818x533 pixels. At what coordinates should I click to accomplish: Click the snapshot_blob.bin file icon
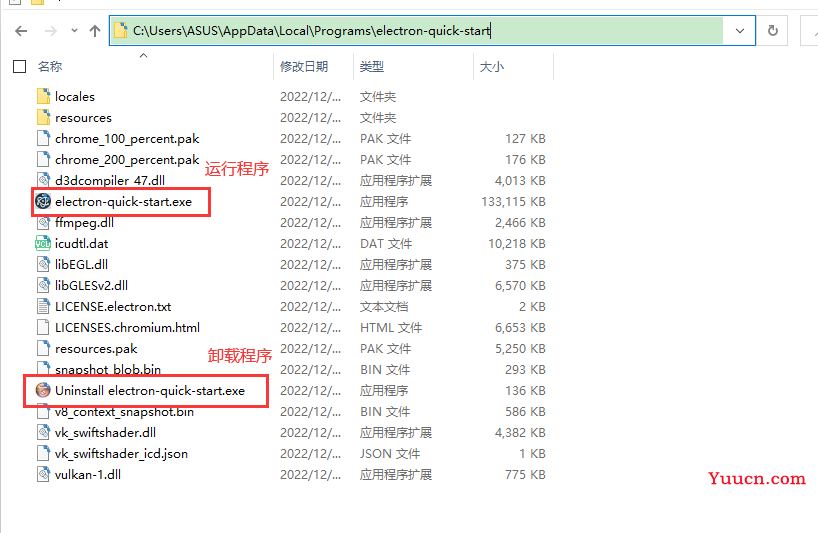coord(44,368)
